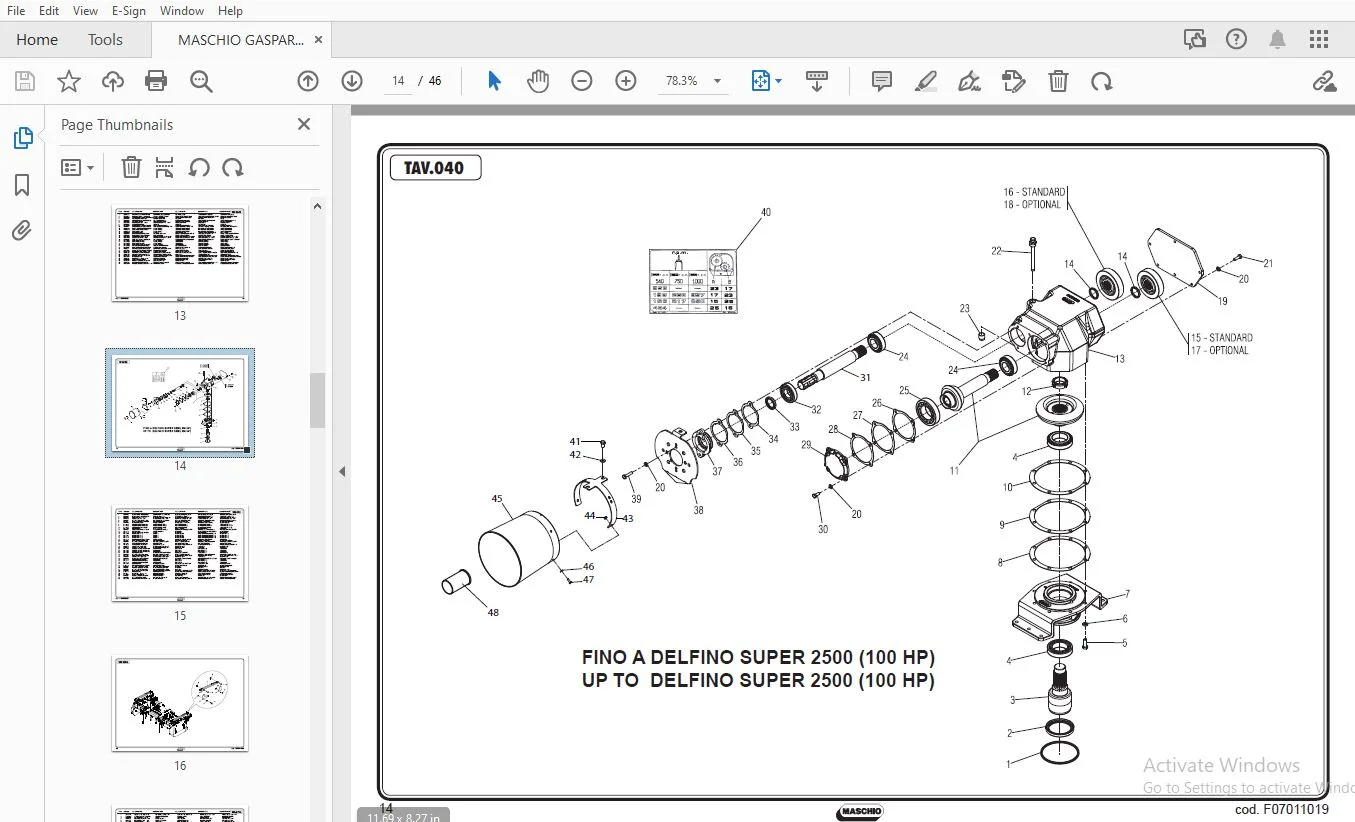The image size is (1355, 822).
Task: Rotate thumbnails counterclockwise
Action: [199, 168]
